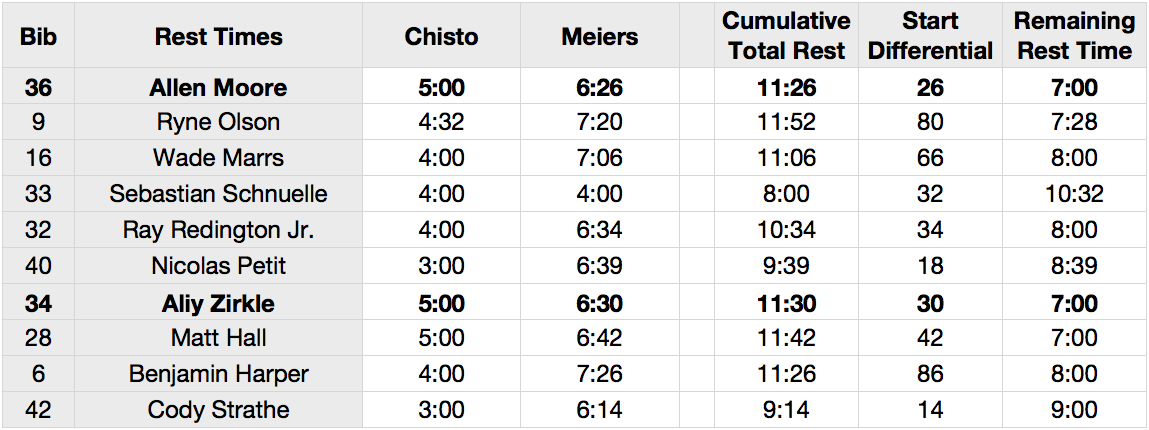
Task: Click Nicolas Petit's cumulative rest 9:39
Action: pyautogui.click(x=786, y=266)
